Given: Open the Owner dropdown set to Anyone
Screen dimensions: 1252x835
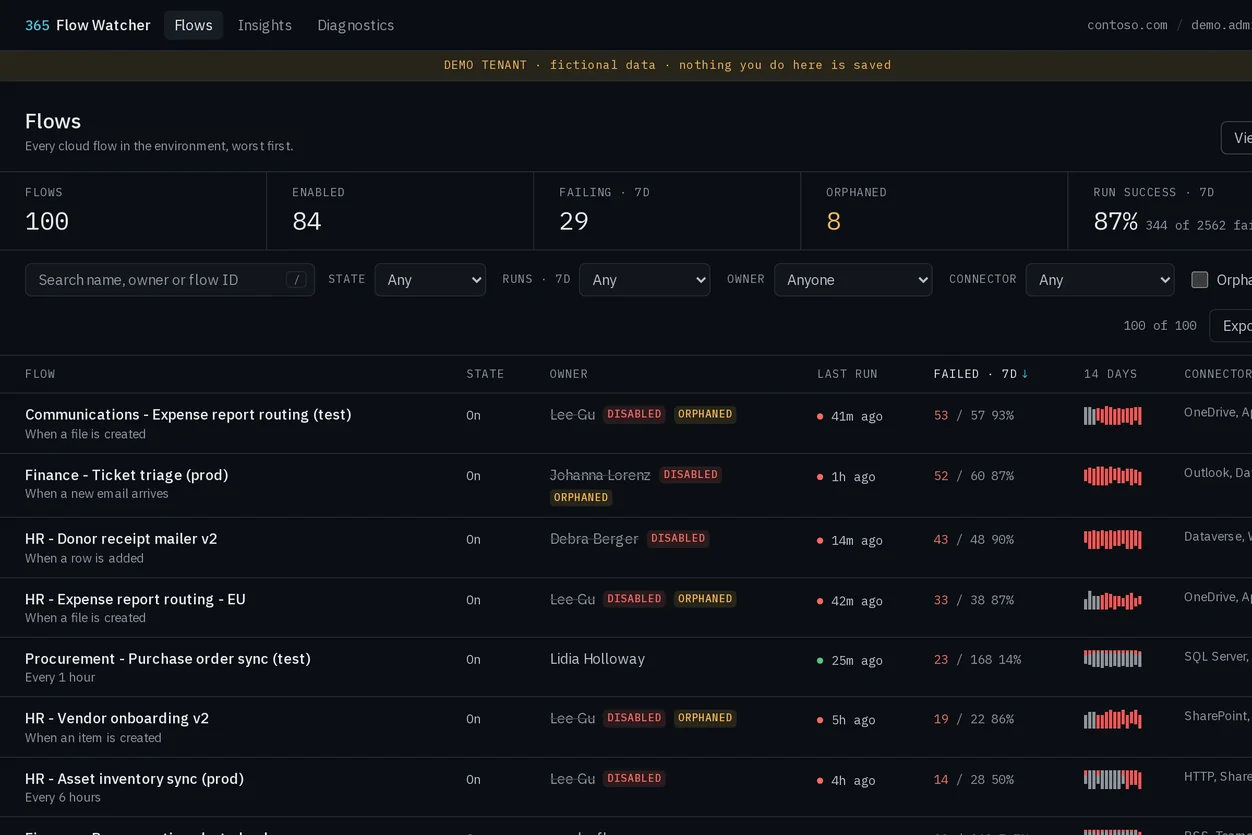Looking at the screenshot, I should 853,280.
